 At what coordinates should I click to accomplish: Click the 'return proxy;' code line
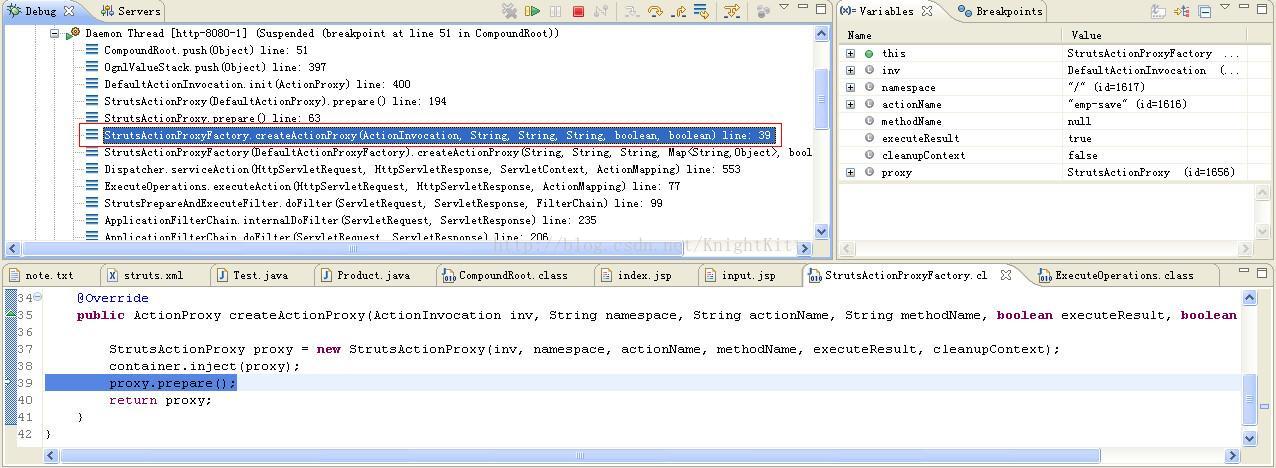pyautogui.click(x=160, y=400)
